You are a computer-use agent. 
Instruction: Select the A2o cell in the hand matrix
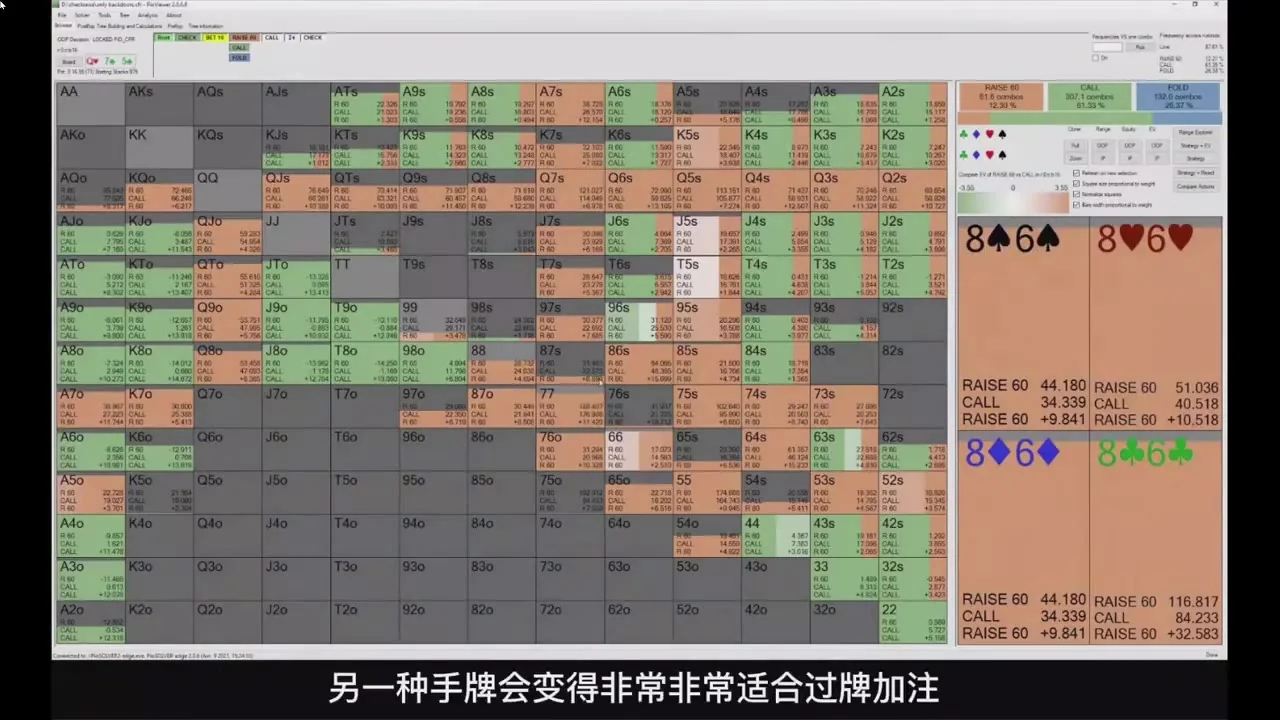pyautogui.click(x=91, y=622)
